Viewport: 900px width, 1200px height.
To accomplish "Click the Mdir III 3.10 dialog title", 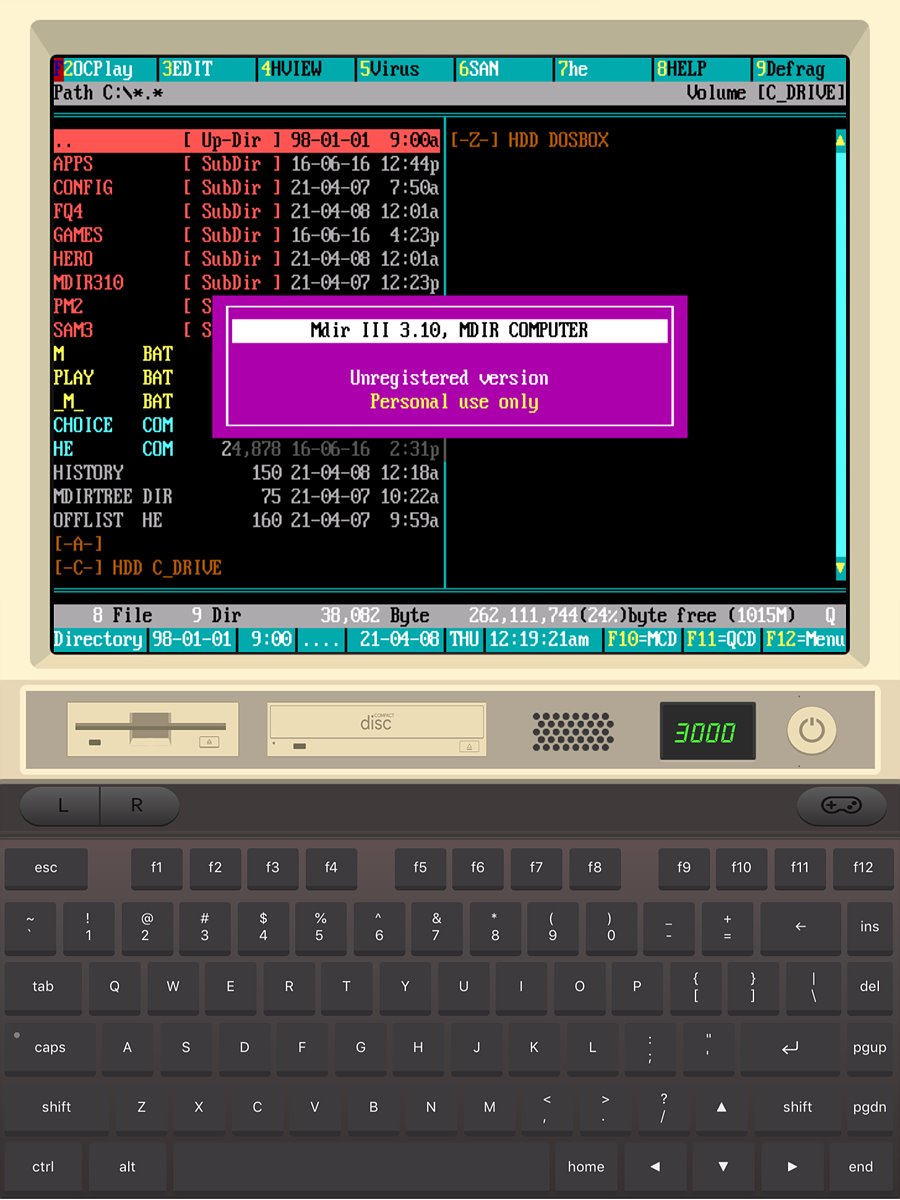I will [x=450, y=331].
